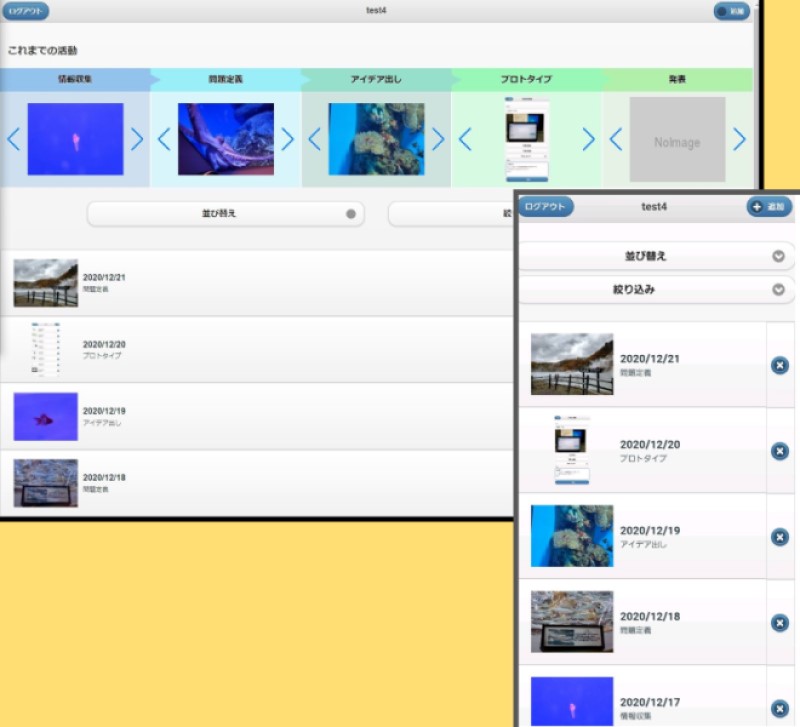Click the previous arrow in 発表 carousel
Image resolution: width=800 pixels, height=727 pixels.
point(616,139)
